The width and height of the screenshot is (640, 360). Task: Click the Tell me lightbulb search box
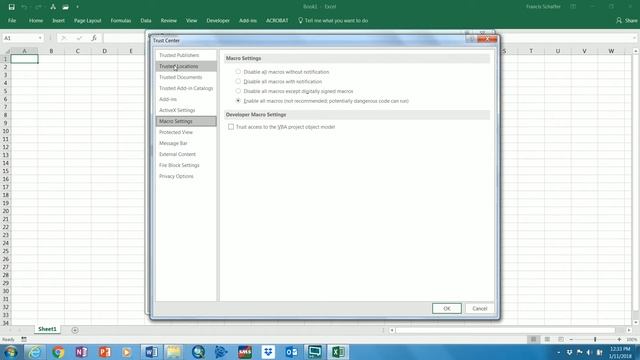tap(333, 20)
